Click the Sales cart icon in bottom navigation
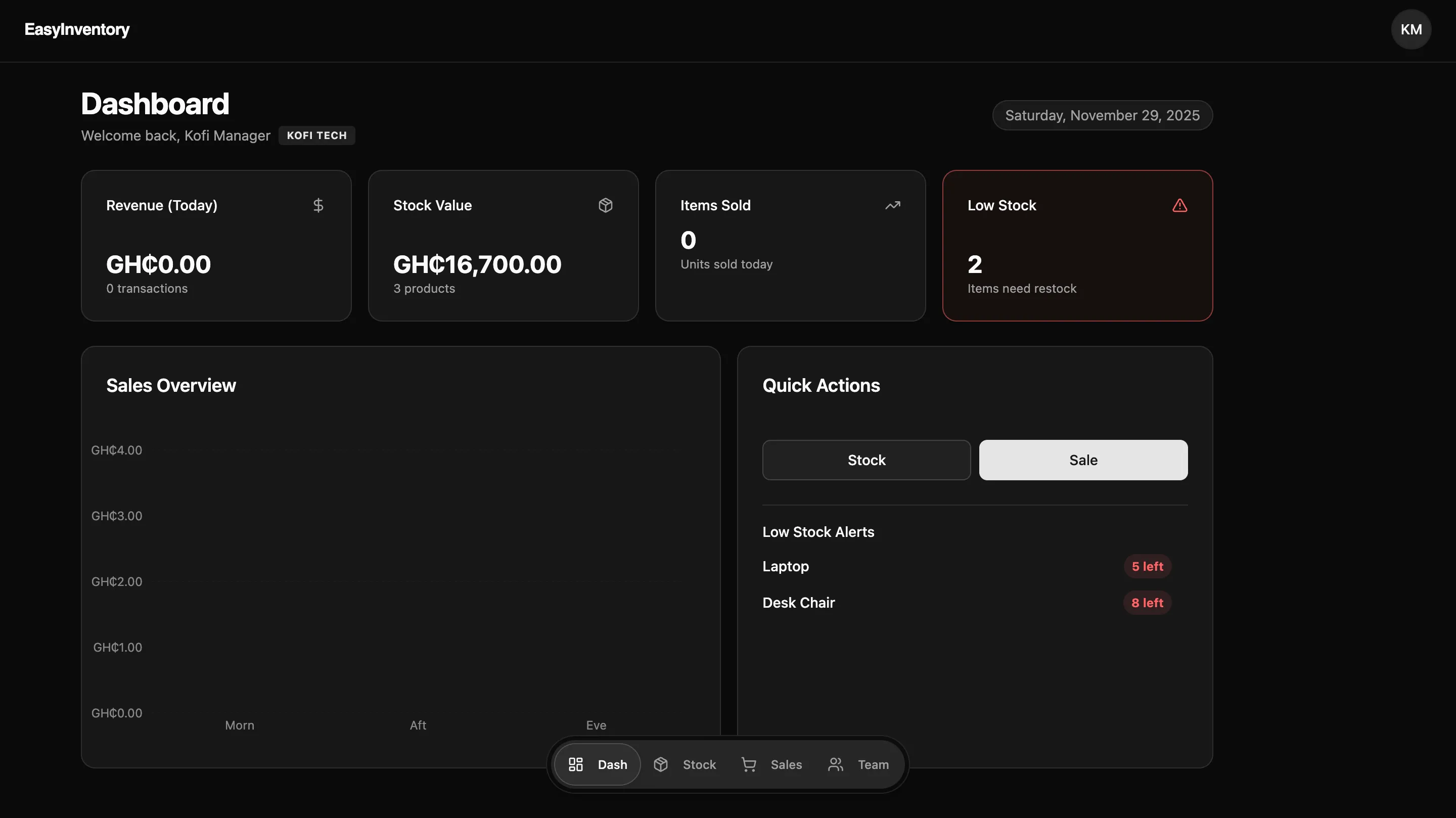The height and width of the screenshot is (818, 1456). point(748,764)
